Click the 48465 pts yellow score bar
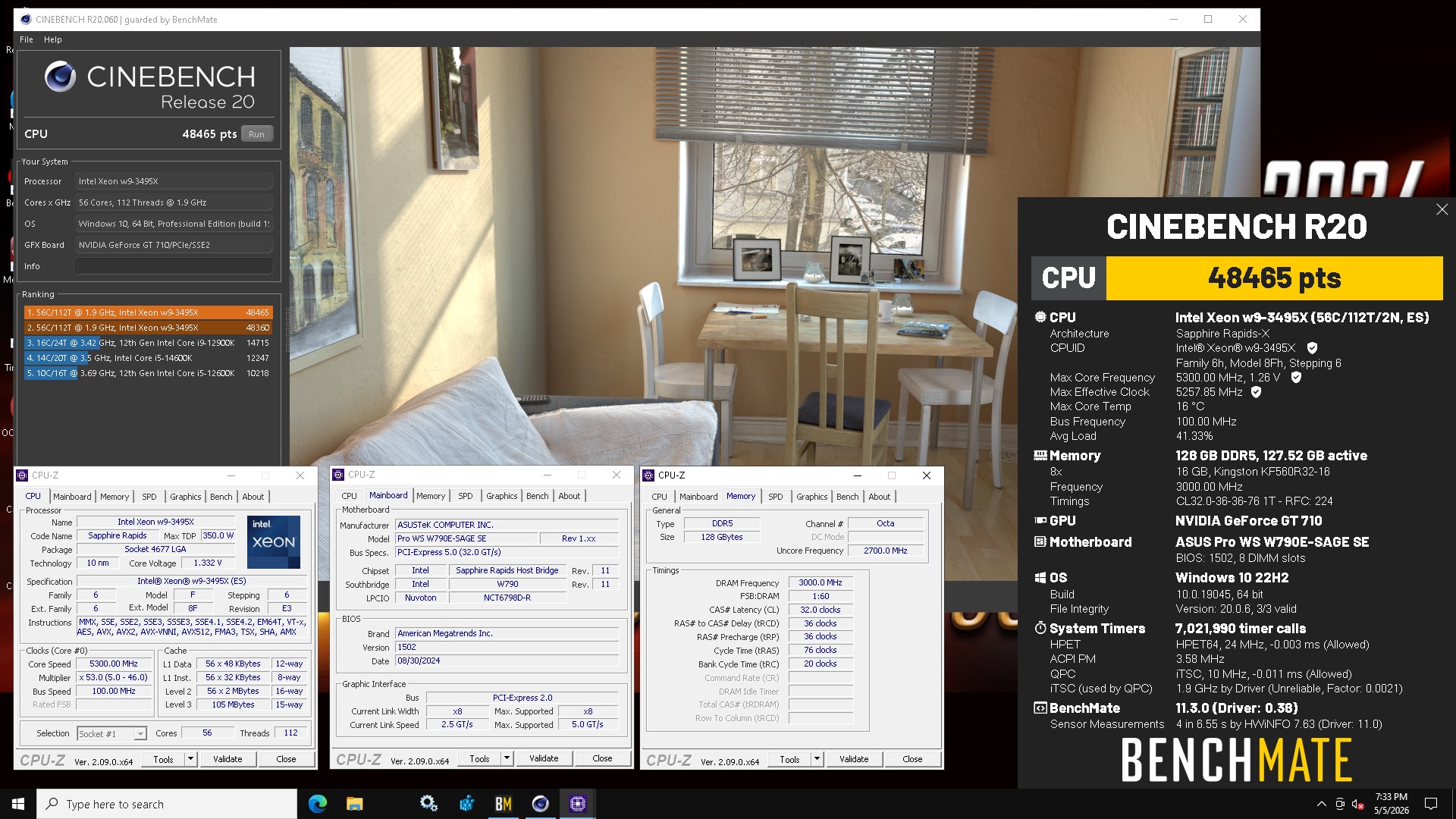Viewport: 1456px width, 819px height. click(x=1274, y=278)
